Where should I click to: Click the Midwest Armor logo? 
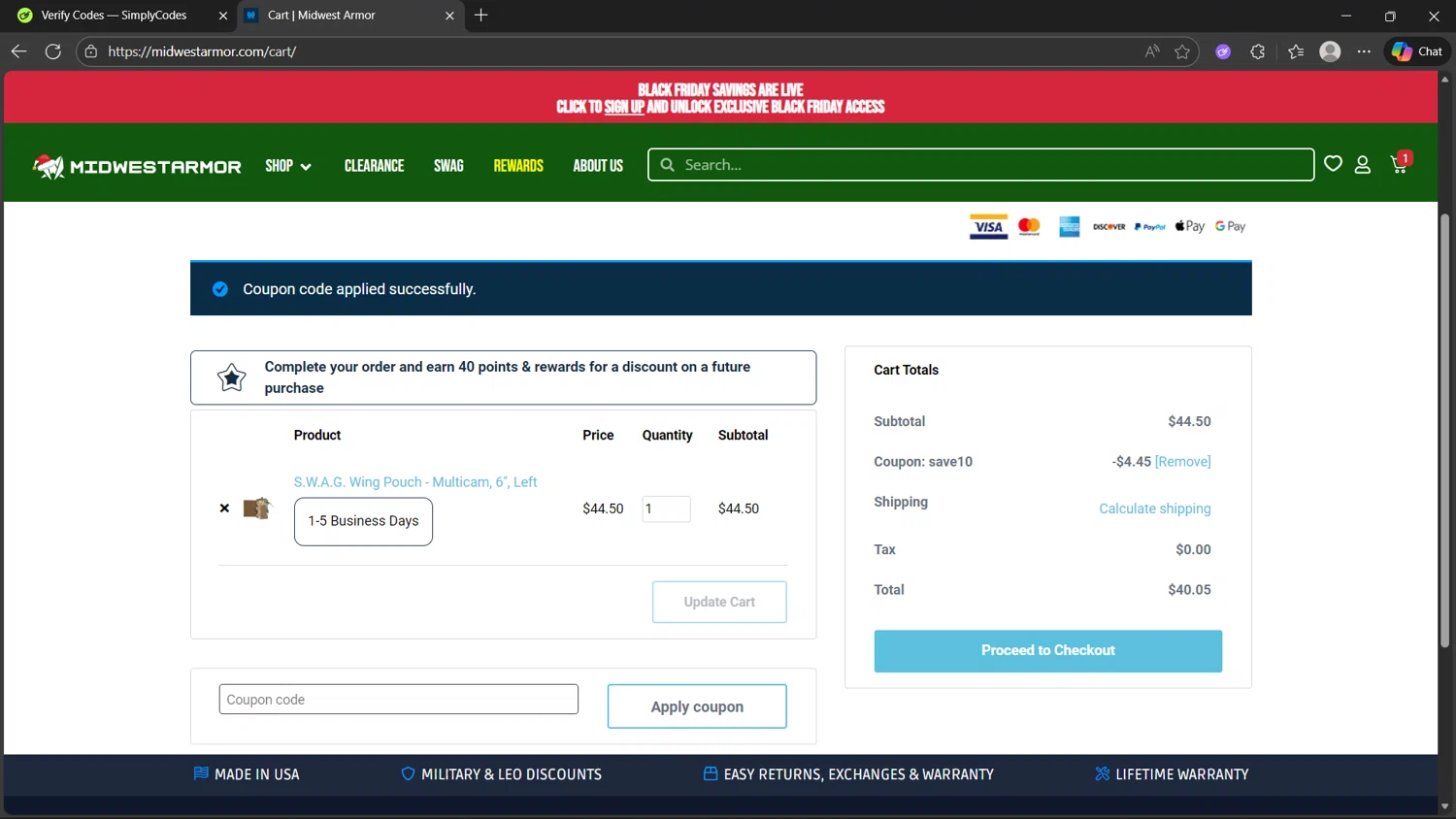tap(137, 166)
